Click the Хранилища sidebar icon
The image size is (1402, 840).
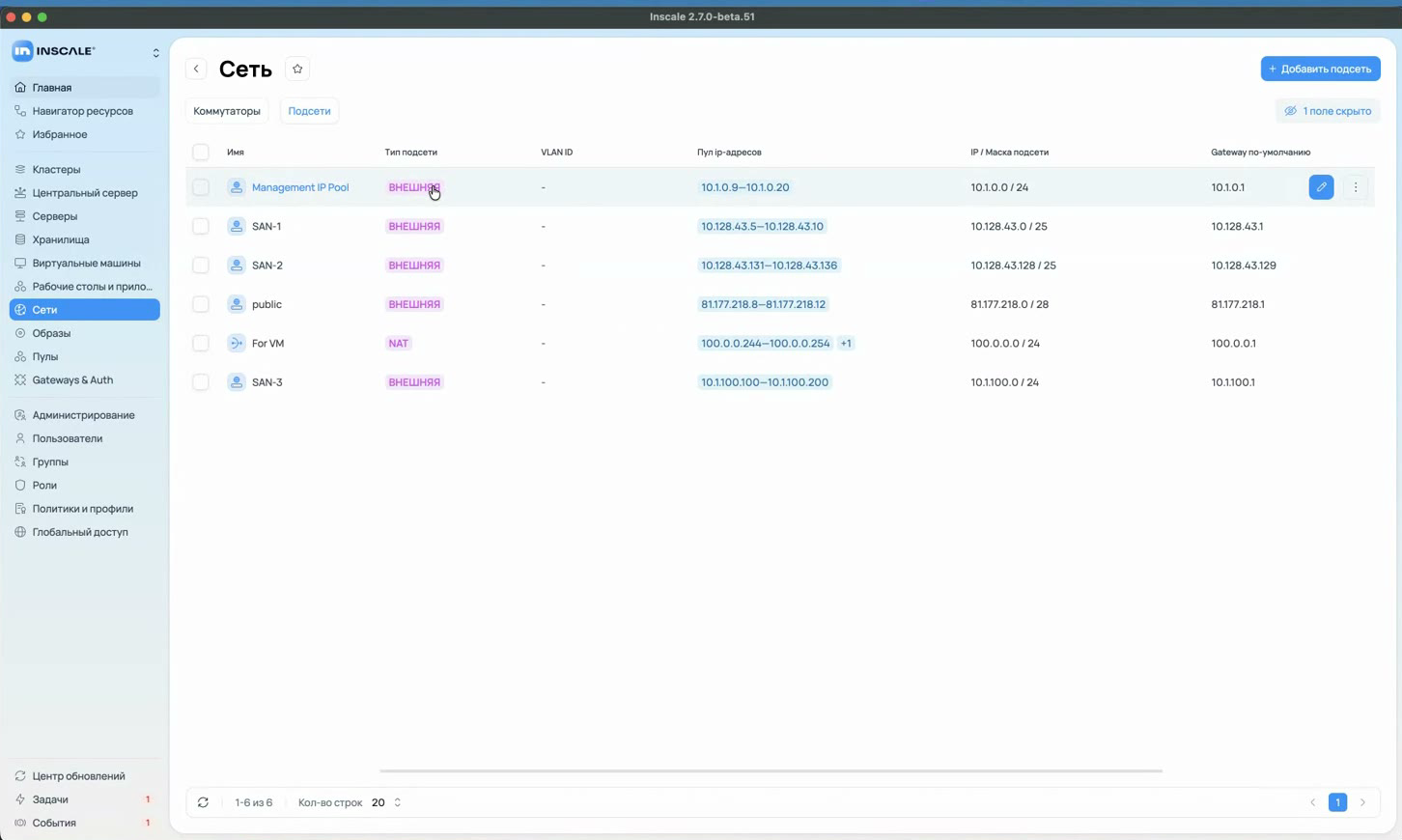point(20,239)
